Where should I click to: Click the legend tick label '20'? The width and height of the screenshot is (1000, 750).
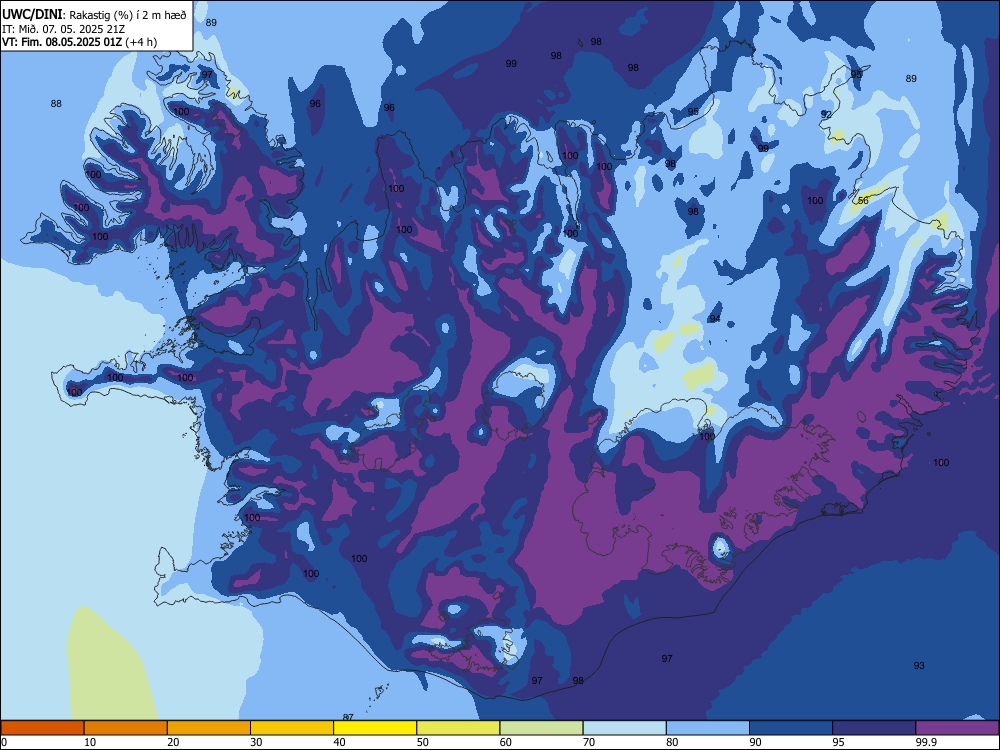(x=173, y=742)
